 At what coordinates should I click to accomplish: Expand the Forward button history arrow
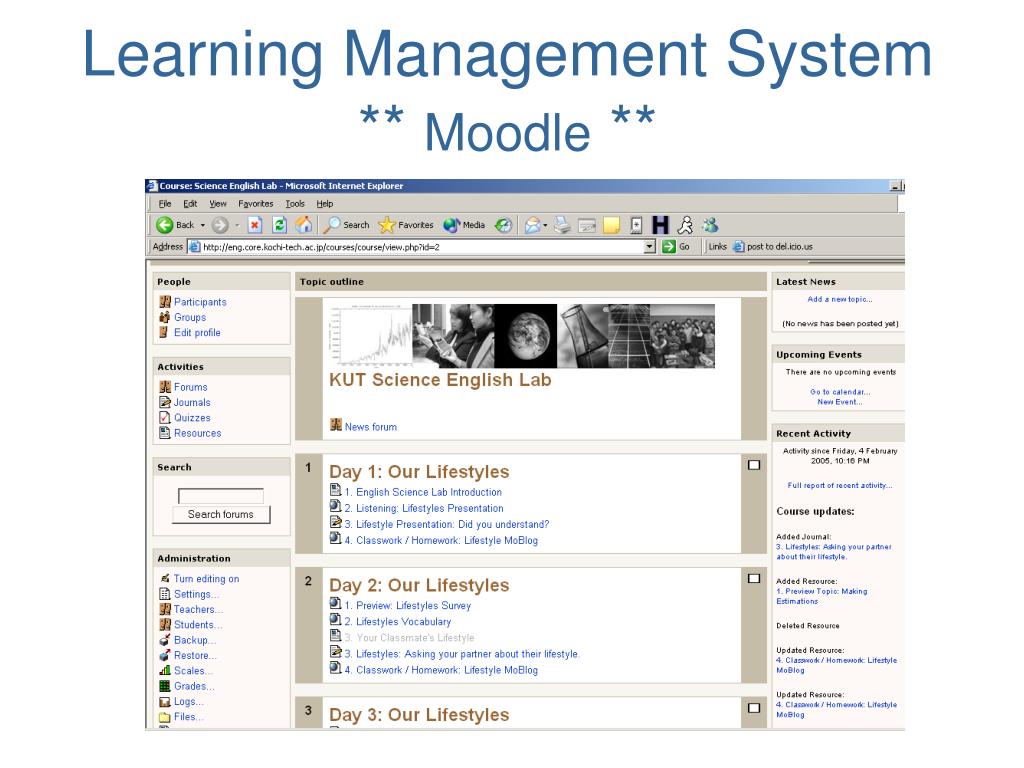(x=237, y=225)
